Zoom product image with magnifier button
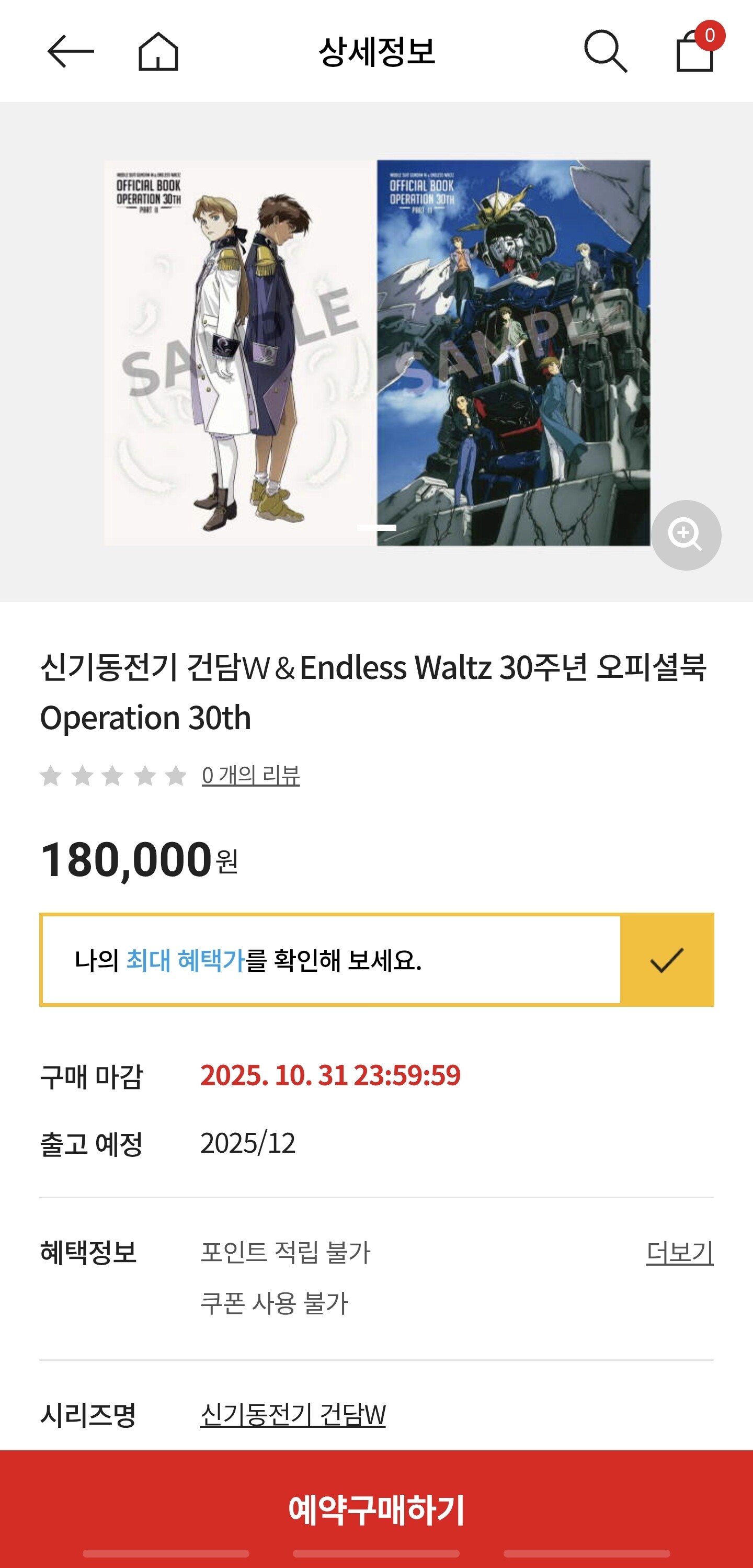 (x=686, y=535)
